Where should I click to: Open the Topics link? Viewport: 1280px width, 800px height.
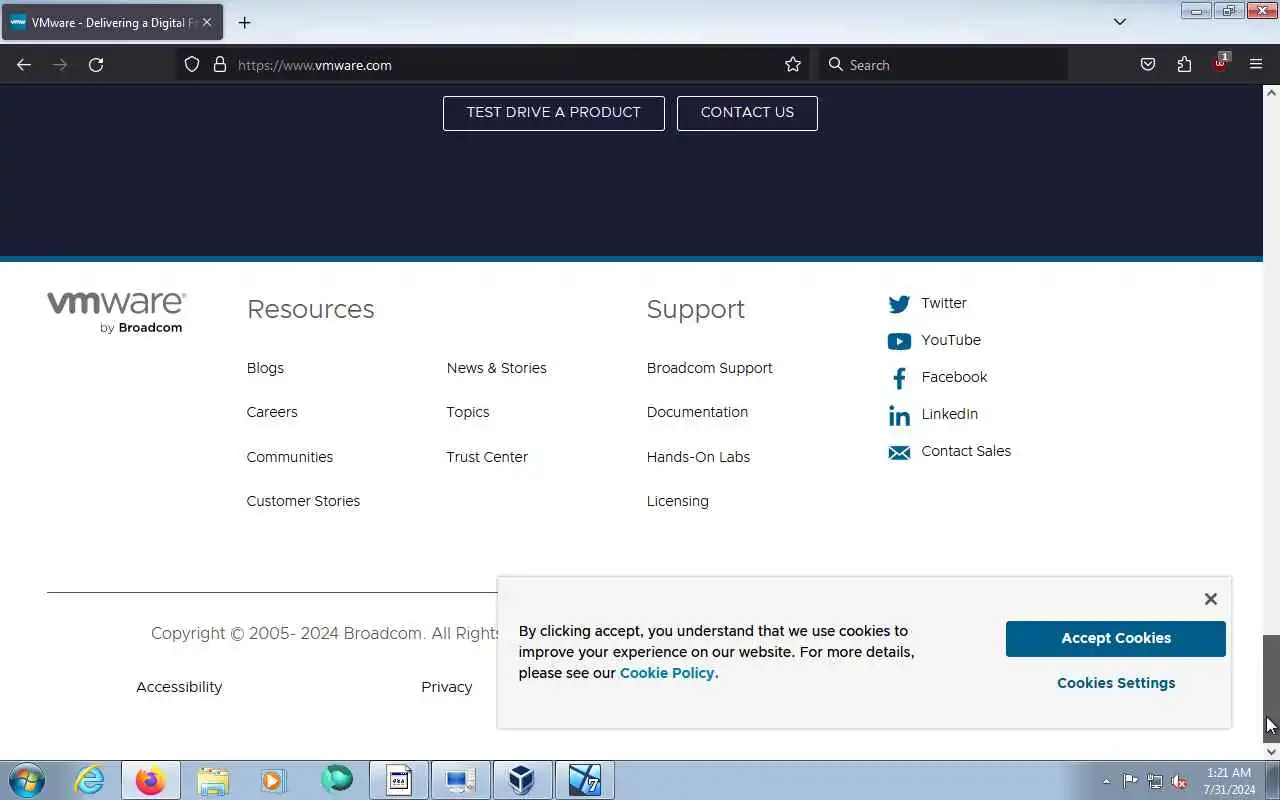(468, 412)
